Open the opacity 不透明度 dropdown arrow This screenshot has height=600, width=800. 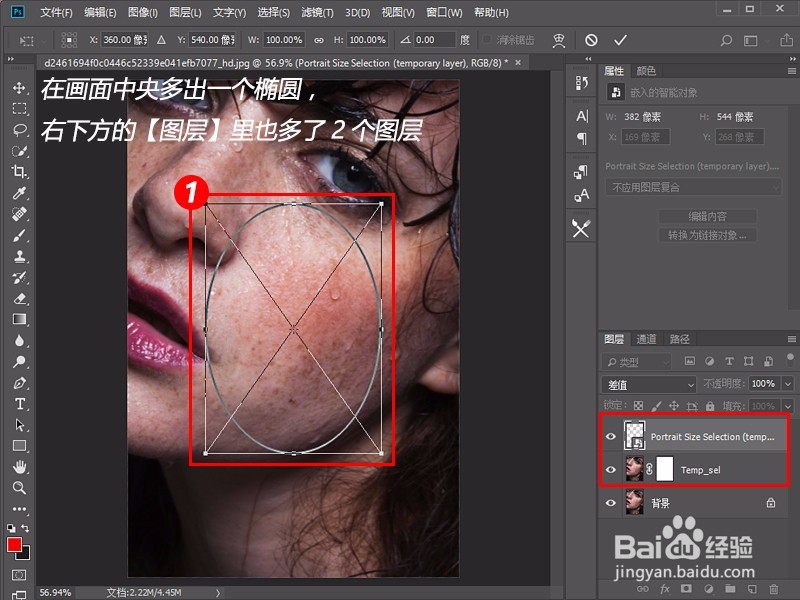click(788, 384)
